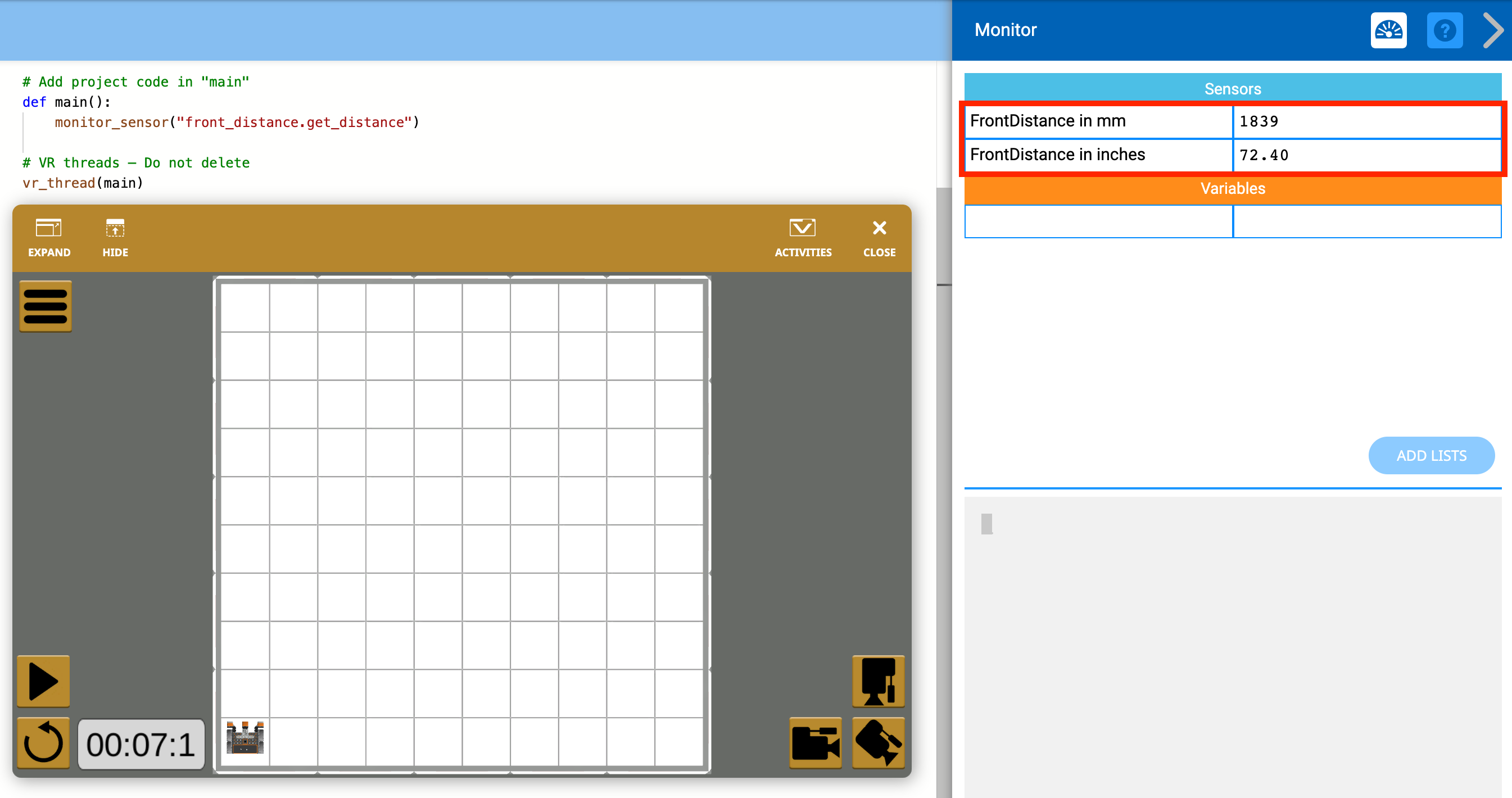The image size is (1512, 798).
Task: Change the playground camera angle
Action: (x=878, y=743)
